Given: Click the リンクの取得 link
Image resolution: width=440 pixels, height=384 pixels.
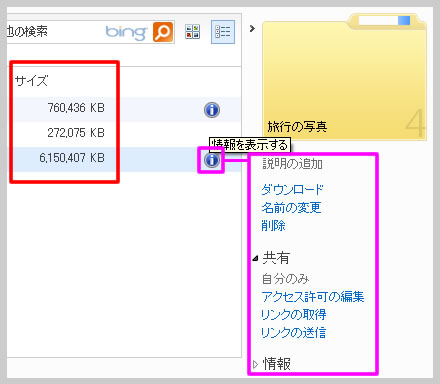Looking at the screenshot, I should click(293, 314).
